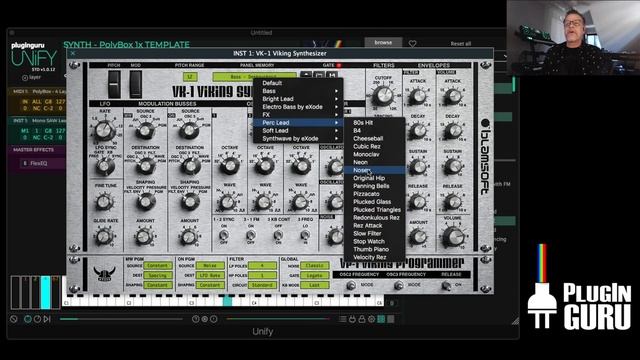Click the Volume envelope Decay knob

coord(453,131)
